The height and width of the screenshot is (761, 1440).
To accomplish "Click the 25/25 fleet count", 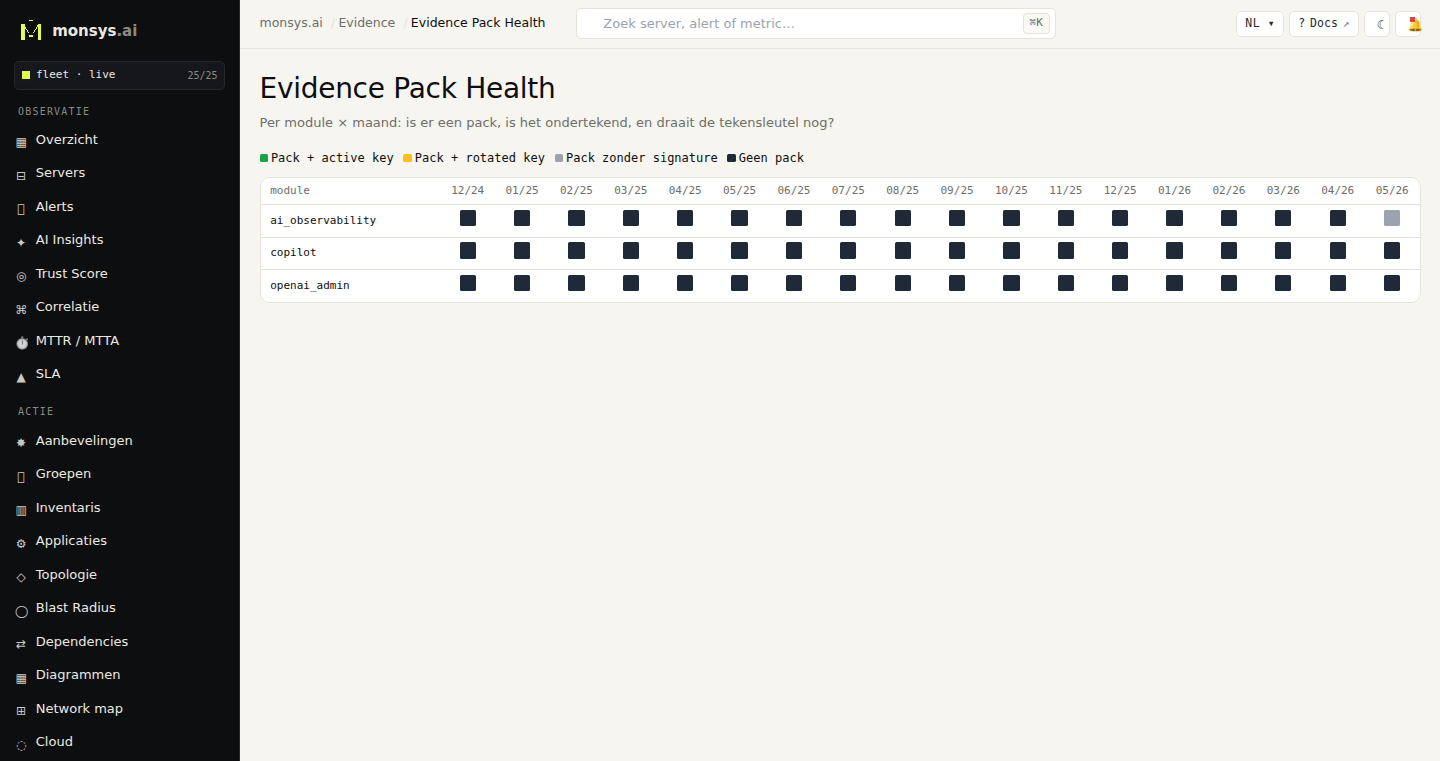I will [202, 75].
